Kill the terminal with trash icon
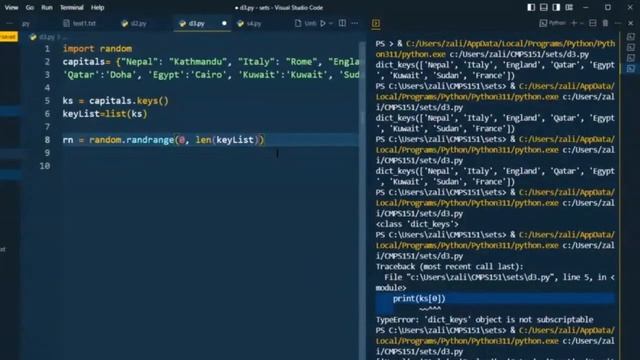640x360 pixels. coord(605,23)
